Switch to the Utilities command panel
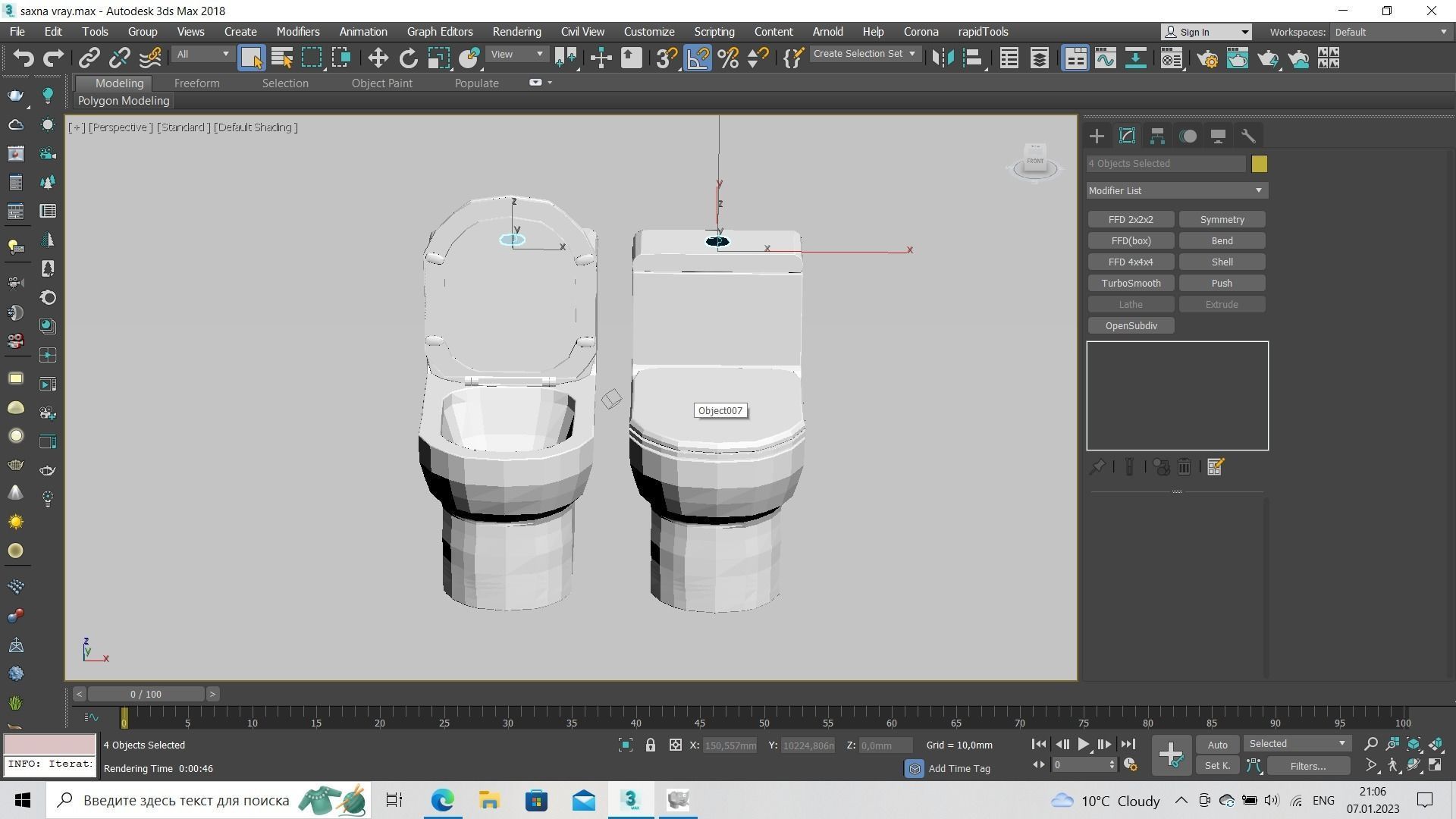This screenshot has width=1456, height=819. [1248, 136]
